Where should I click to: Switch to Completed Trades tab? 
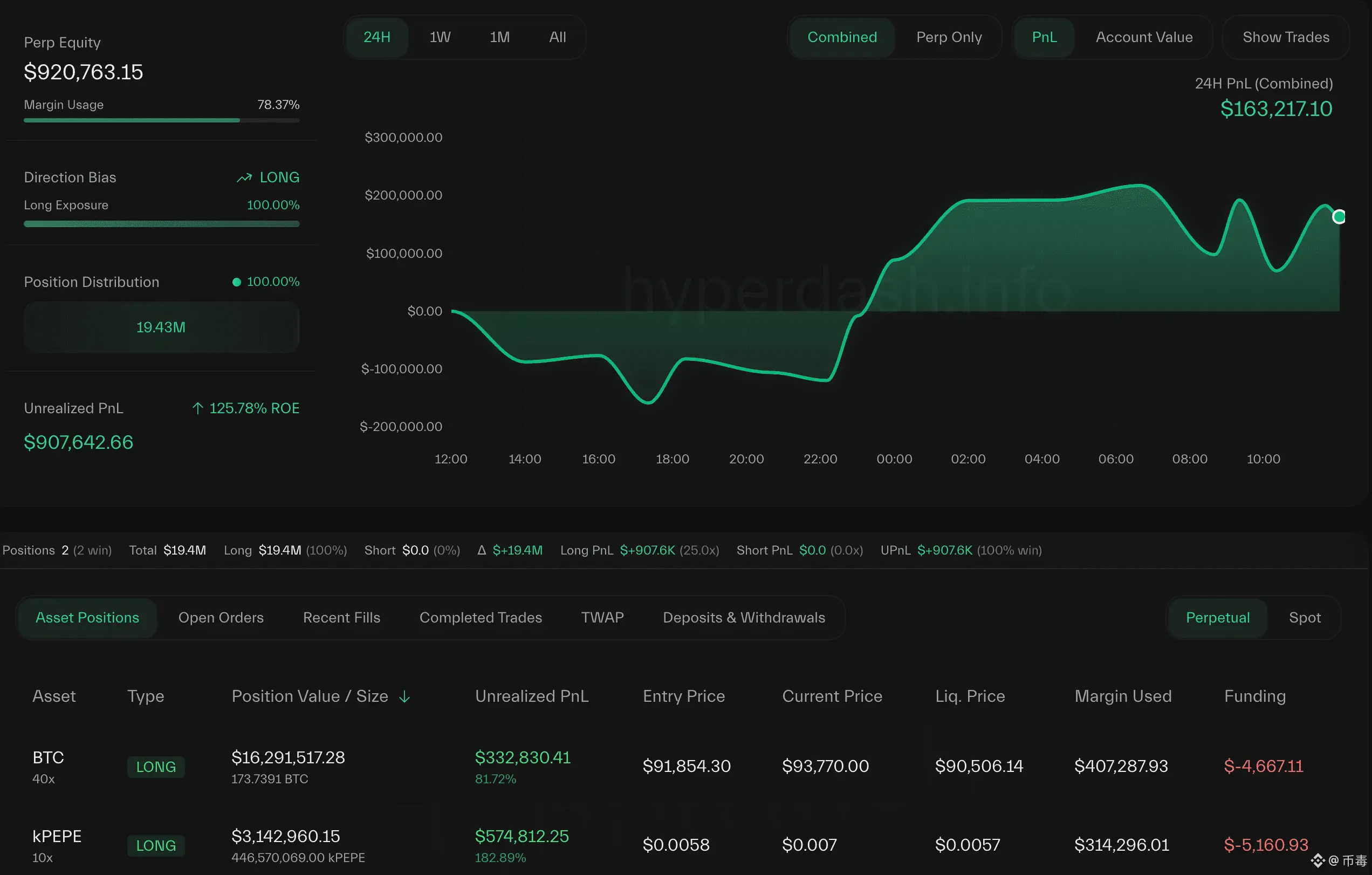coord(481,617)
